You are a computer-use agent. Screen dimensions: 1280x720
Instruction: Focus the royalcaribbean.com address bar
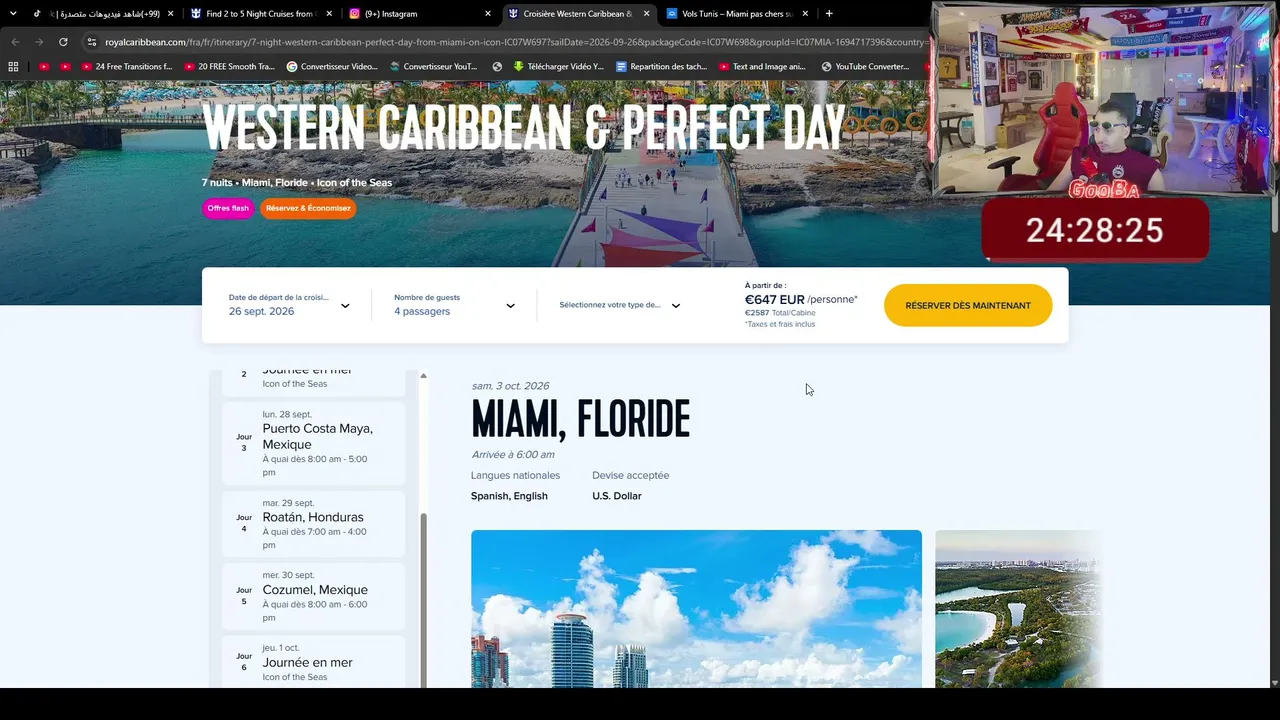click(510, 42)
